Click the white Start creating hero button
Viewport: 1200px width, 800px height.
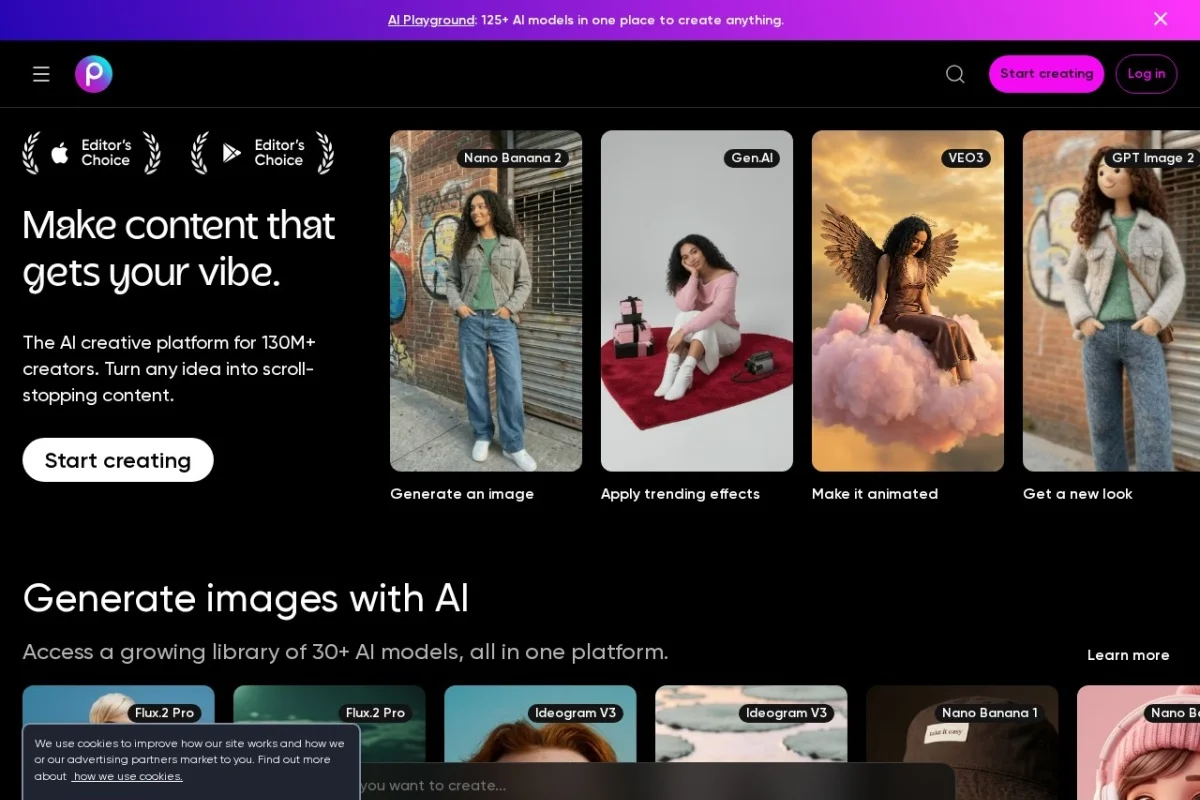118,460
